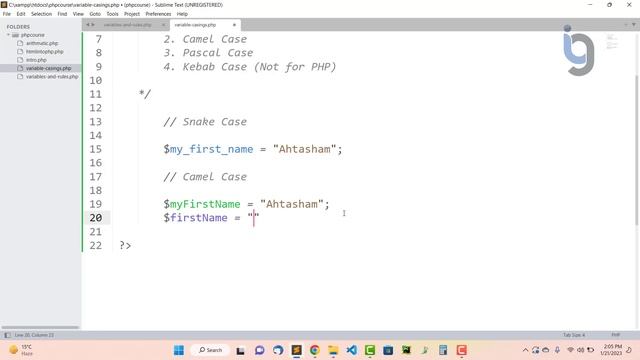The height and width of the screenshot is (360, 640).
Task: Open arithmatic.php in the sidebar
Action: tap(42, 43)
